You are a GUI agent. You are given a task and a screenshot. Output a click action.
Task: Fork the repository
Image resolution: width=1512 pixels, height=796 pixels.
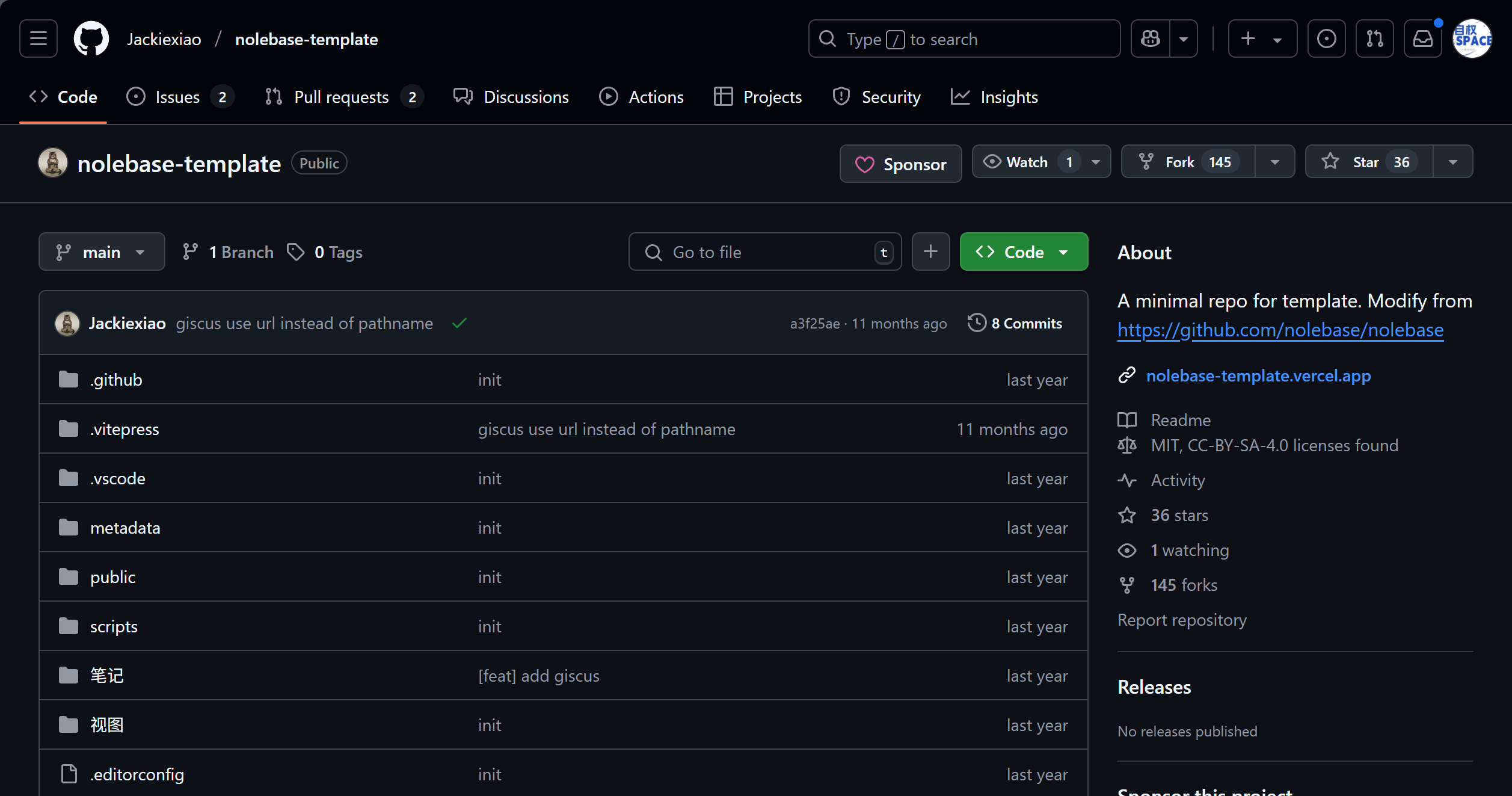(x=1188, y=162)
